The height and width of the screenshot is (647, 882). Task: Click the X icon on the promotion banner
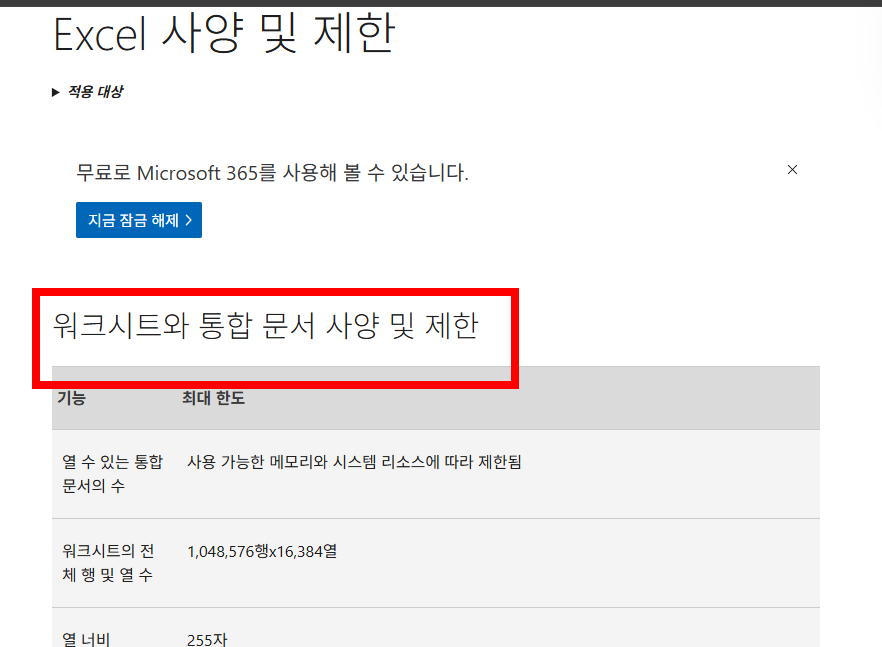[x=792, y=170]
